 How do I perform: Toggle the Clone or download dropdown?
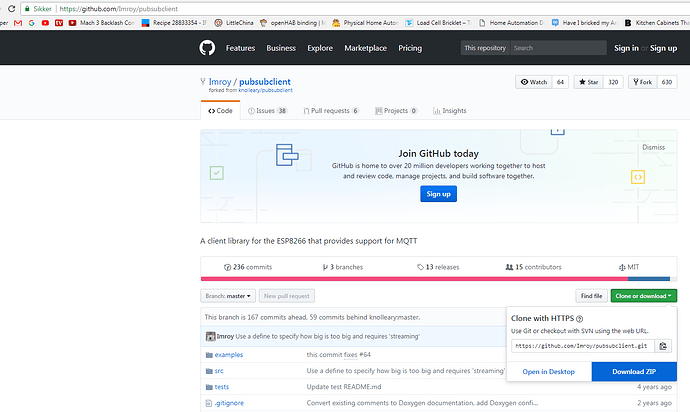[645, 296]
